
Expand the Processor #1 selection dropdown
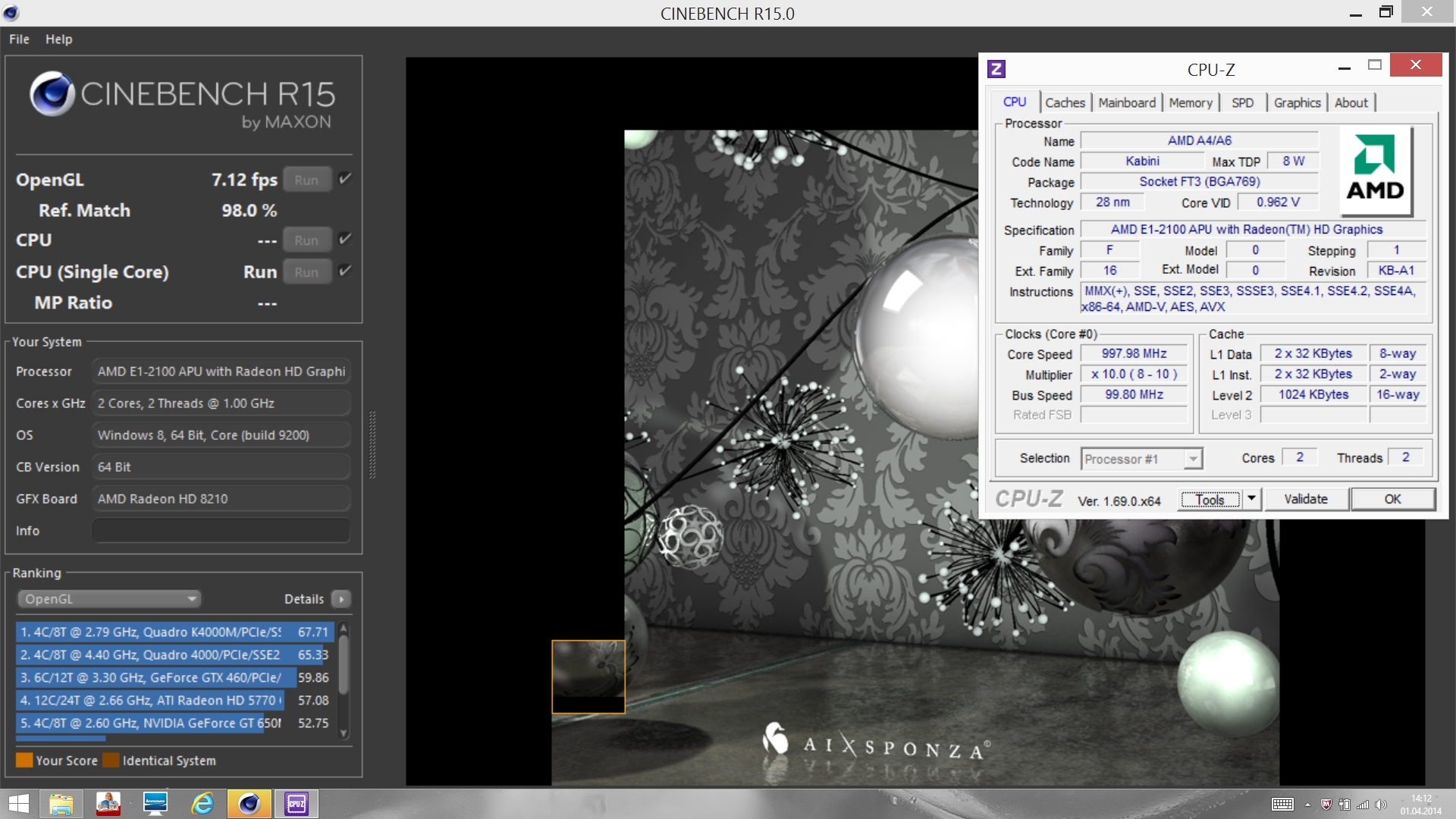[x=1193, y=459]
